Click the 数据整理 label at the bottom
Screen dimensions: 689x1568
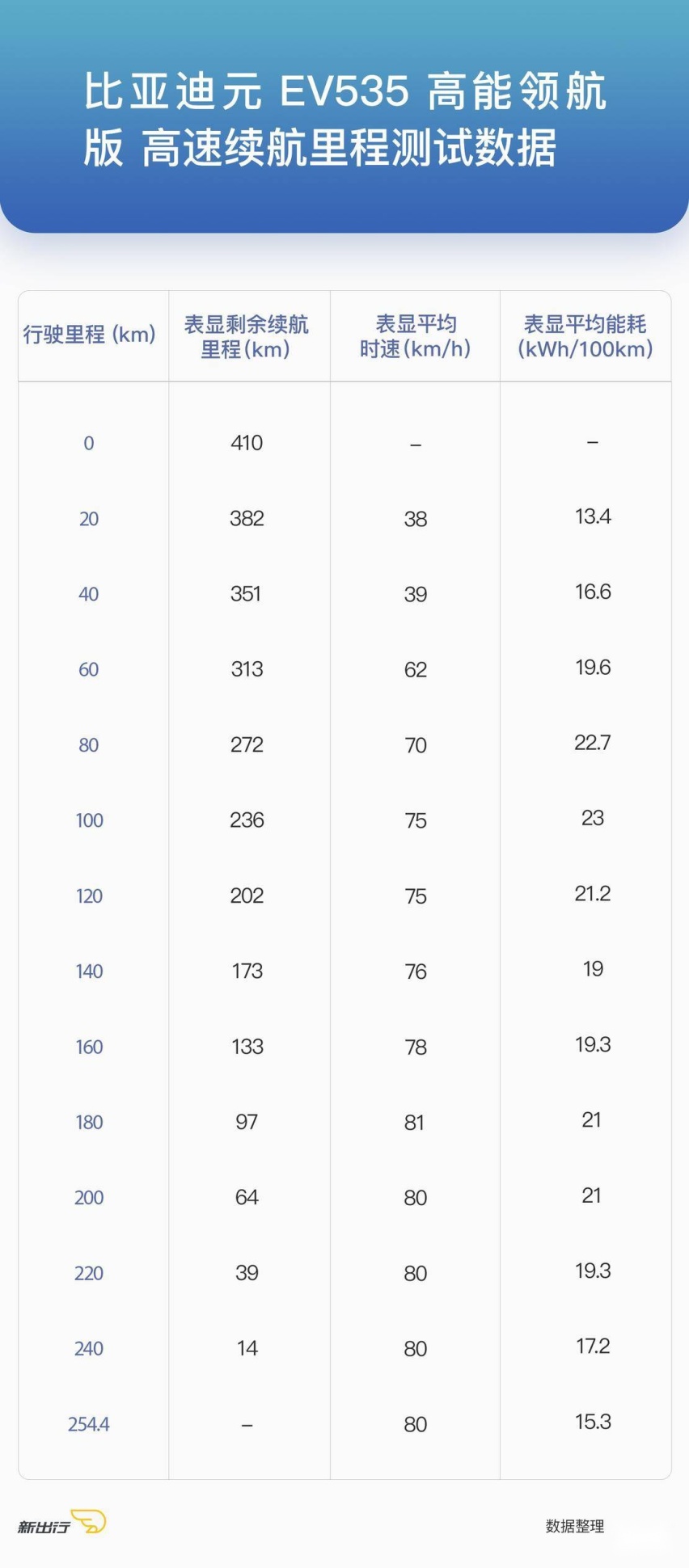coord(575,1526)
